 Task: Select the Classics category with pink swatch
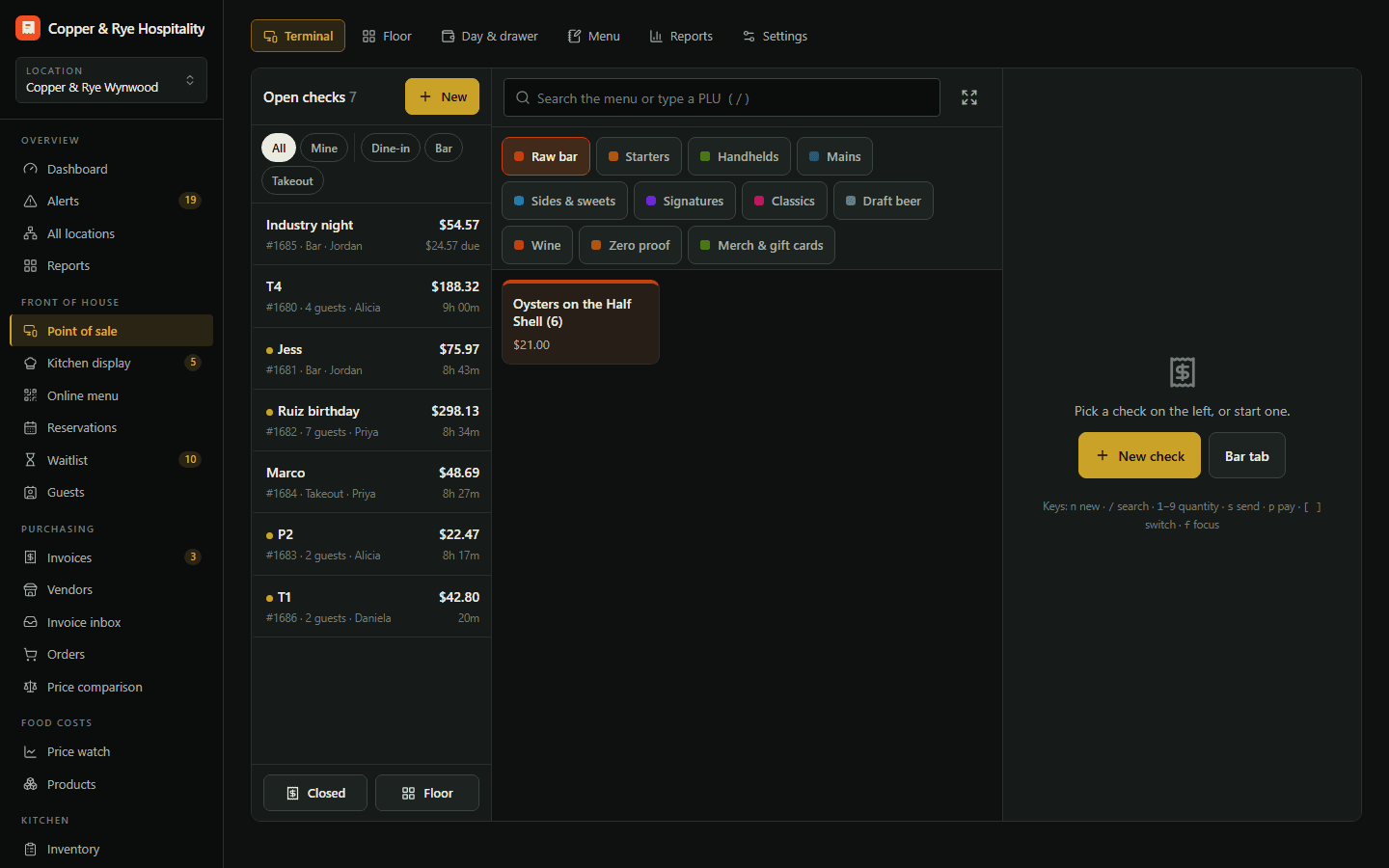click(x=784, y=201)
